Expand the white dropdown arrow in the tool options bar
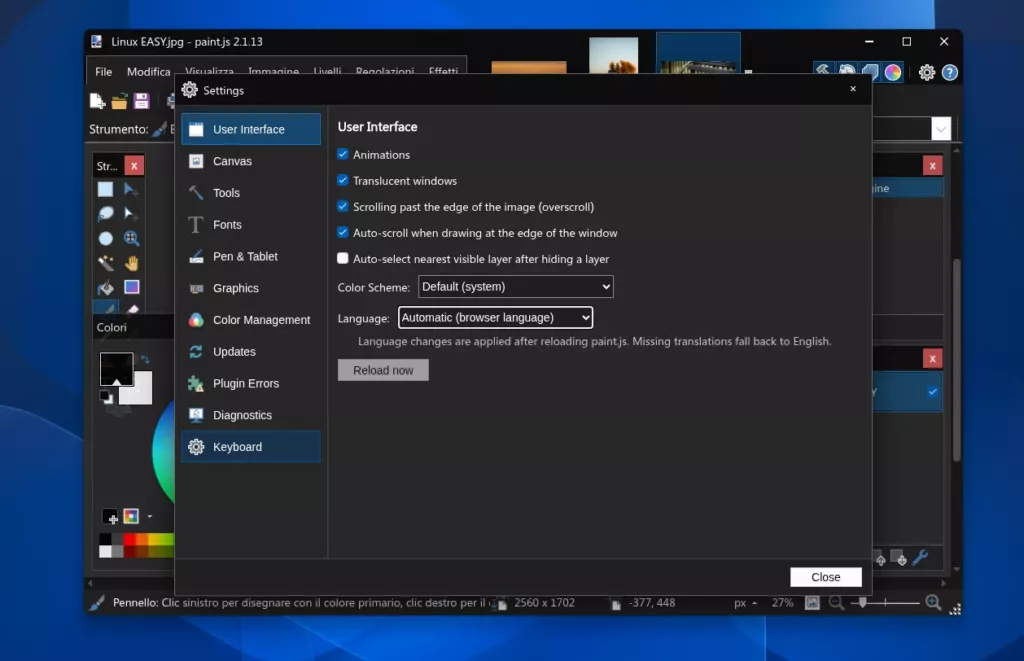The image size is (1024, 661). 940,129
